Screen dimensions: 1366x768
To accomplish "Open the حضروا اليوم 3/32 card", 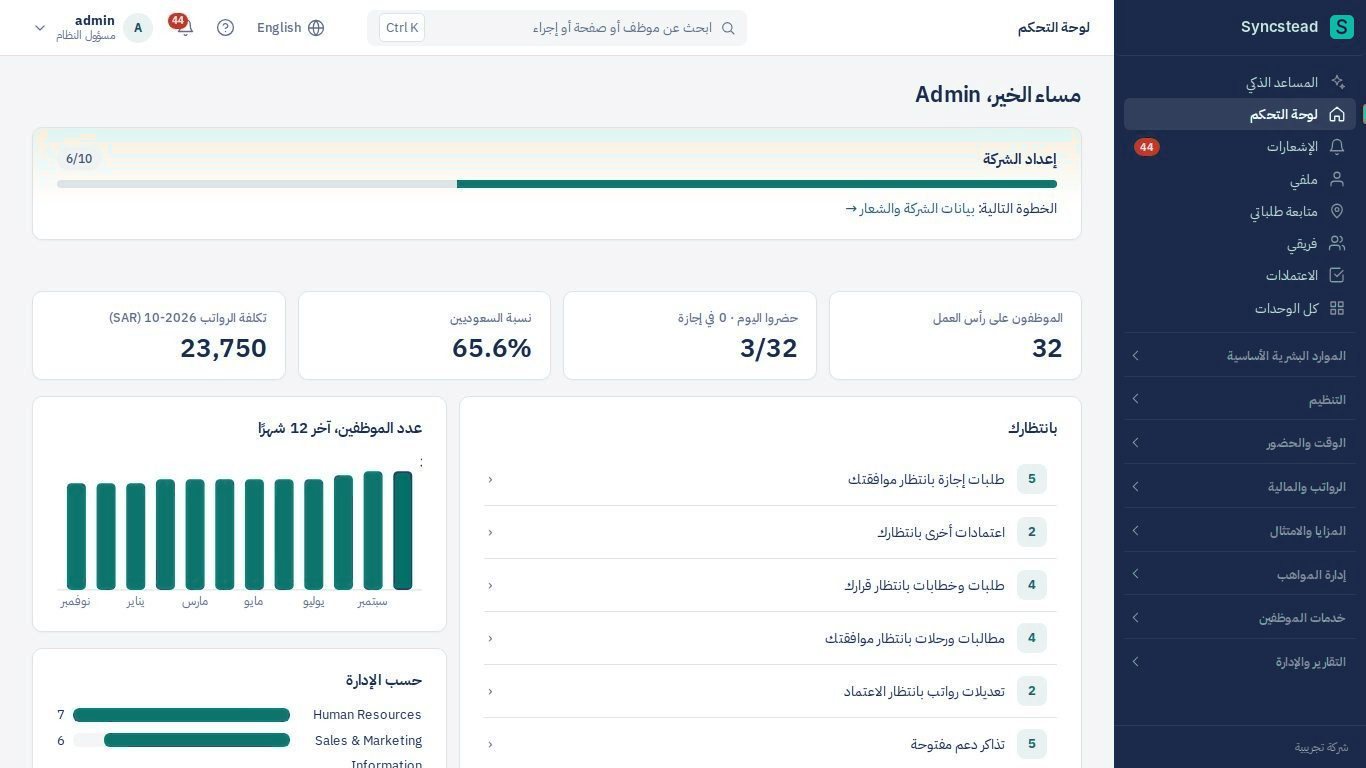I will point(690,336).
